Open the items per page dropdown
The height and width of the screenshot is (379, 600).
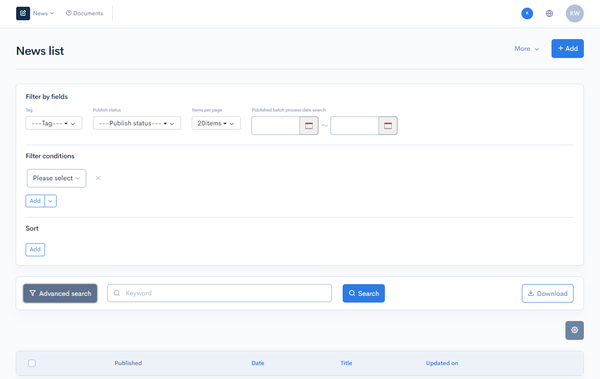coord(216,123)
